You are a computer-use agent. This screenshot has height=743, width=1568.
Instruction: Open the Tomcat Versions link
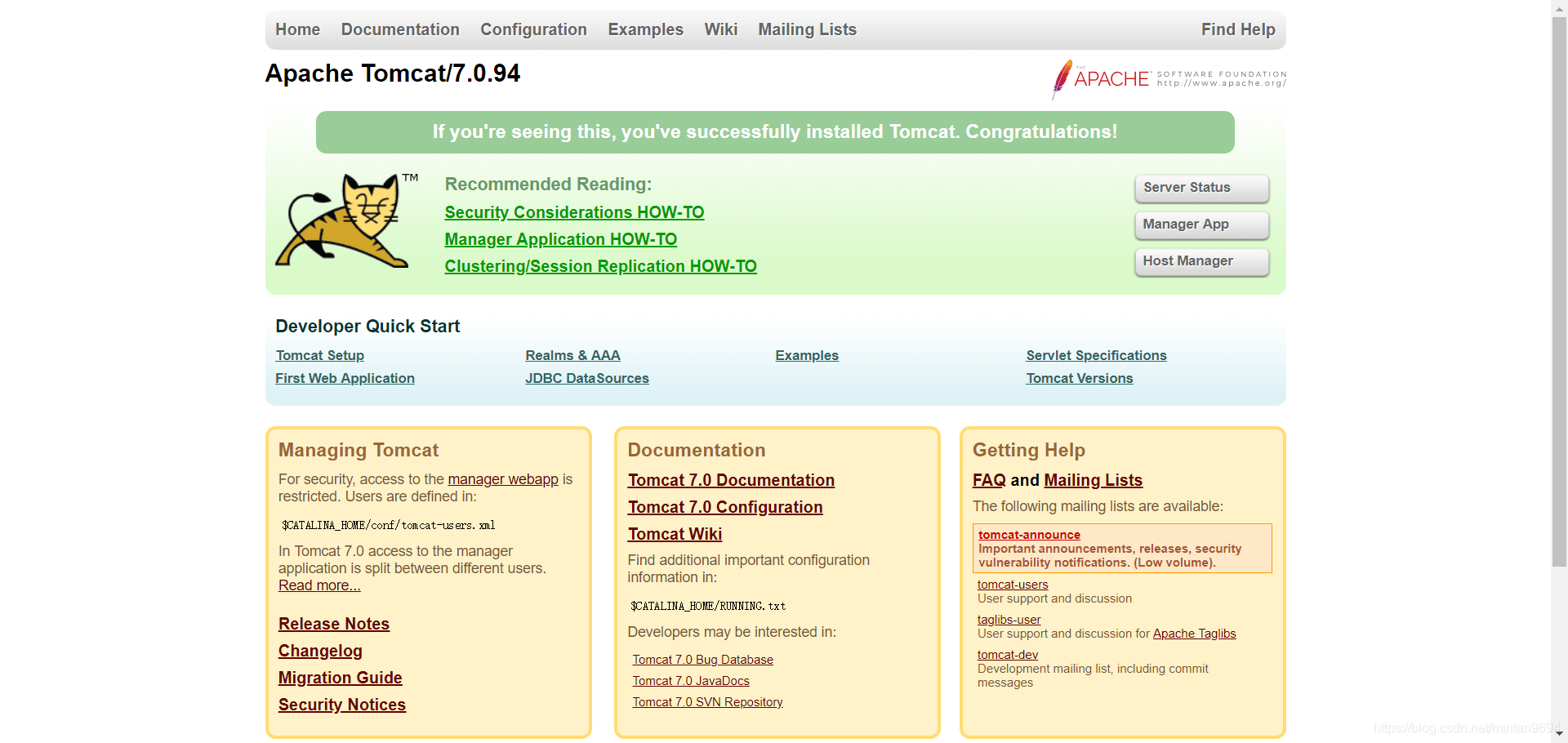click(1079, 378)
